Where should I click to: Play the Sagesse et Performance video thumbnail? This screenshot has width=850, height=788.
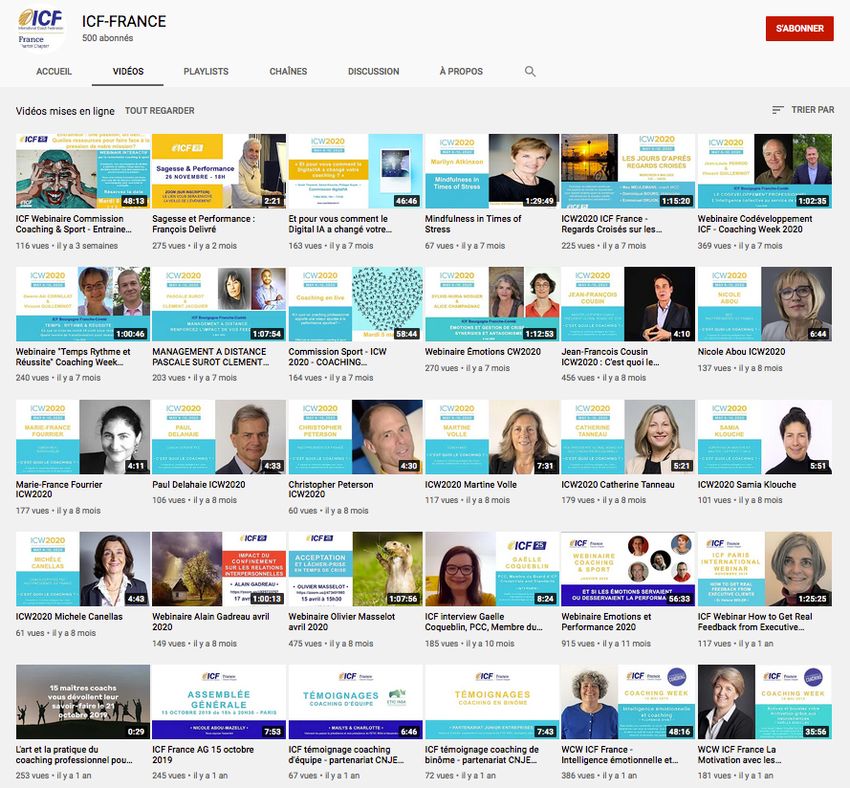(x=218, y=171)
